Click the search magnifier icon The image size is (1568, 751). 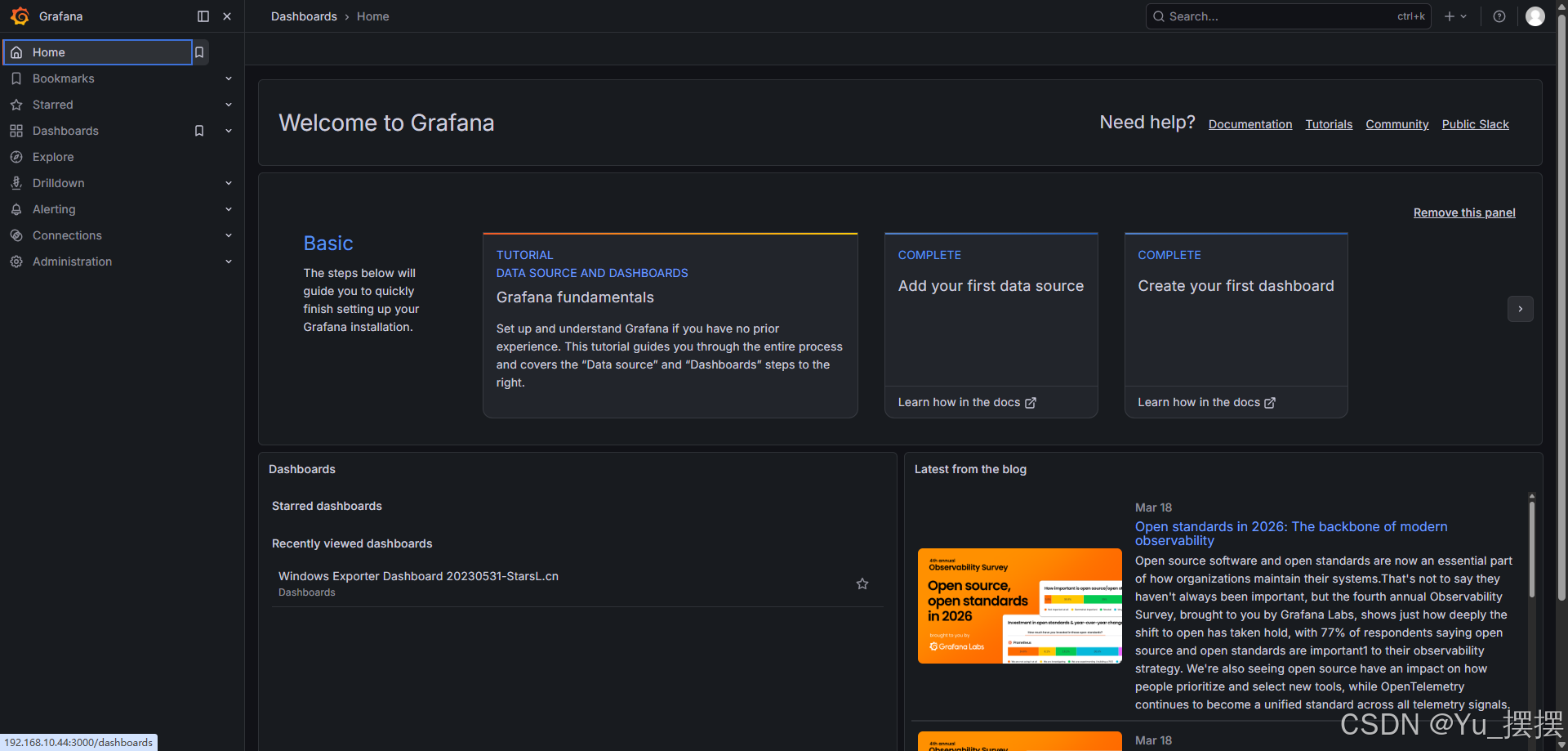pyautogui.click(x=1159, y=16)
